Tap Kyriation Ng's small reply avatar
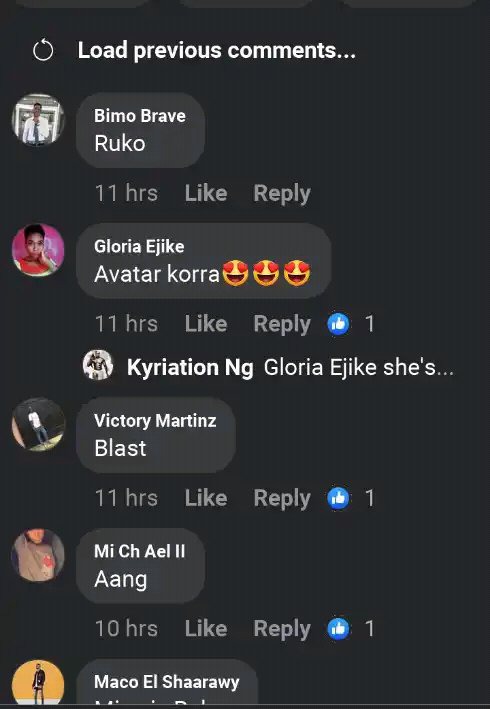 [x=98, y=365]
